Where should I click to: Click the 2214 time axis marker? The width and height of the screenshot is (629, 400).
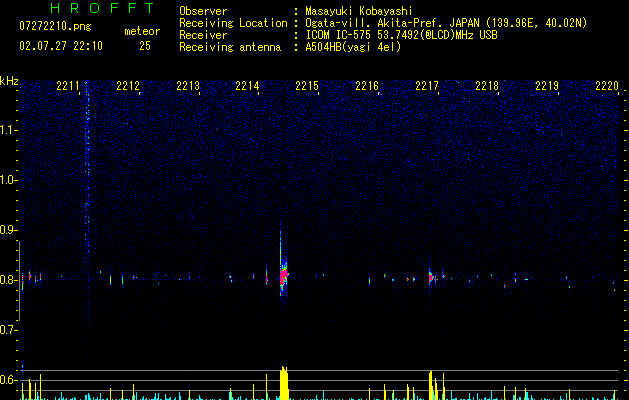[x=248, y=86]
